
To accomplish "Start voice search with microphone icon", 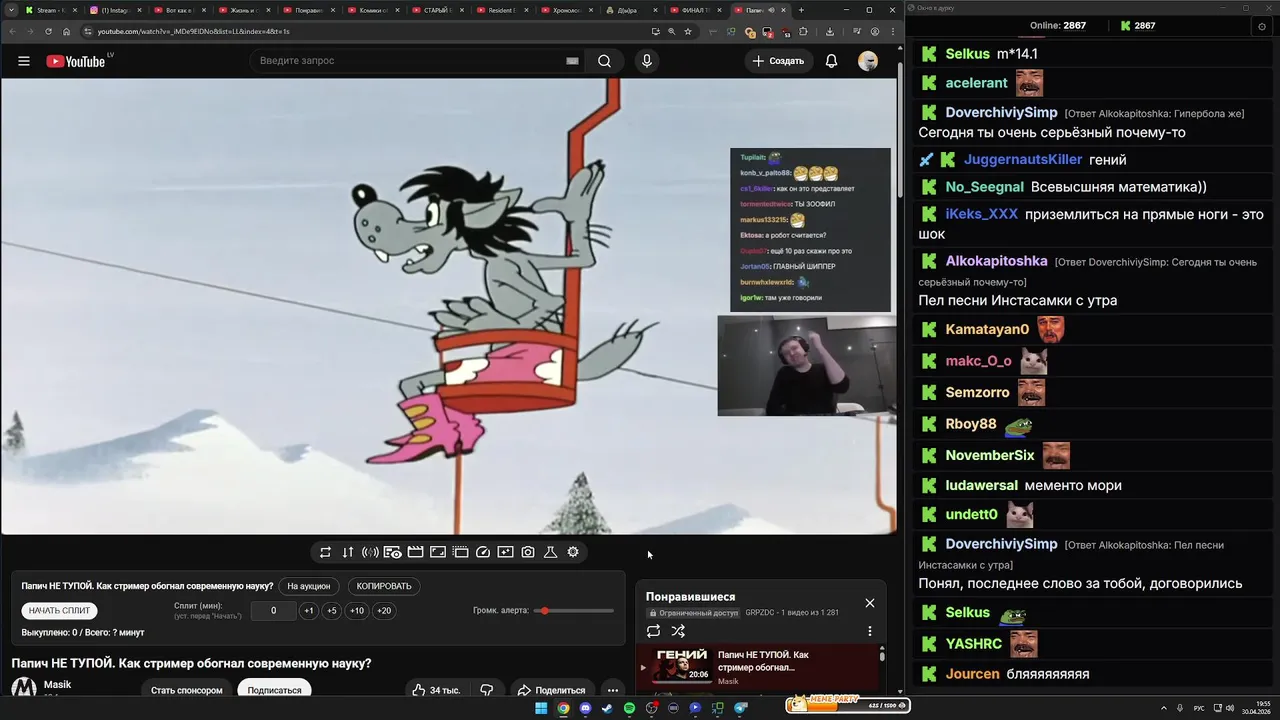I will [x=647, y=61].
